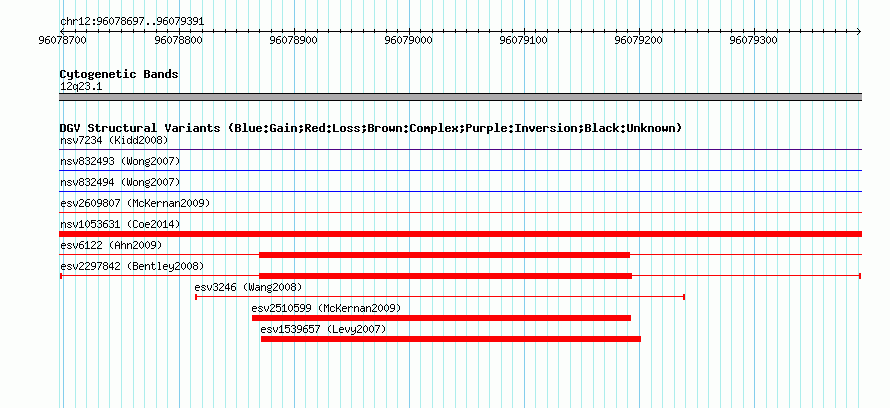Select the esv1539657 (Levy2007) label
The width and height of the screenshot is (890, 408).
point(324,329)
